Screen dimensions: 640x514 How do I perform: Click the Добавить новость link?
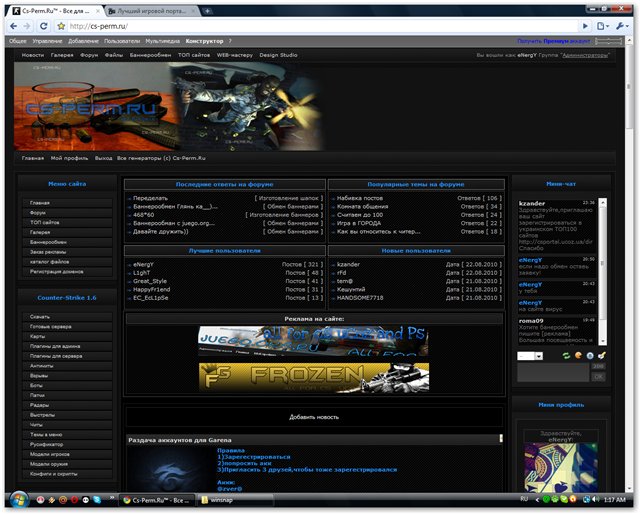click(314, 416)
